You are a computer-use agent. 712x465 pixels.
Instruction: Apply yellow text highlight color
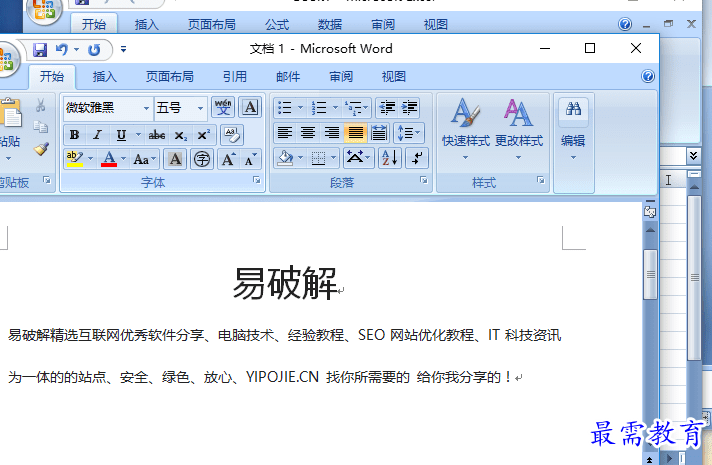point(74,159)
